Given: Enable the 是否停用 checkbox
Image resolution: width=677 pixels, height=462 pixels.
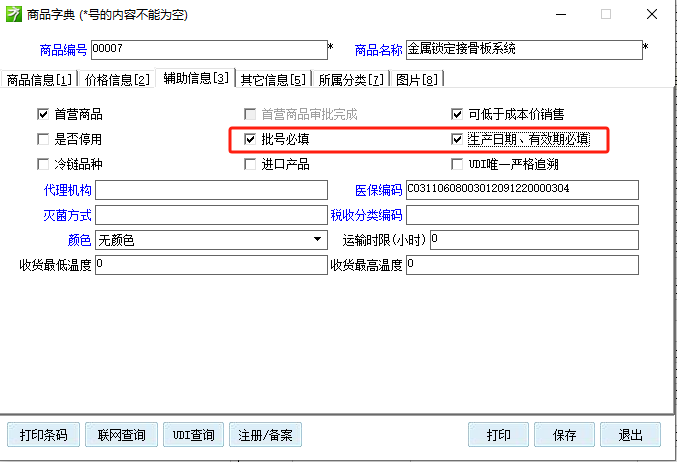Looking at the screenshot, I should tap(43, 140).
